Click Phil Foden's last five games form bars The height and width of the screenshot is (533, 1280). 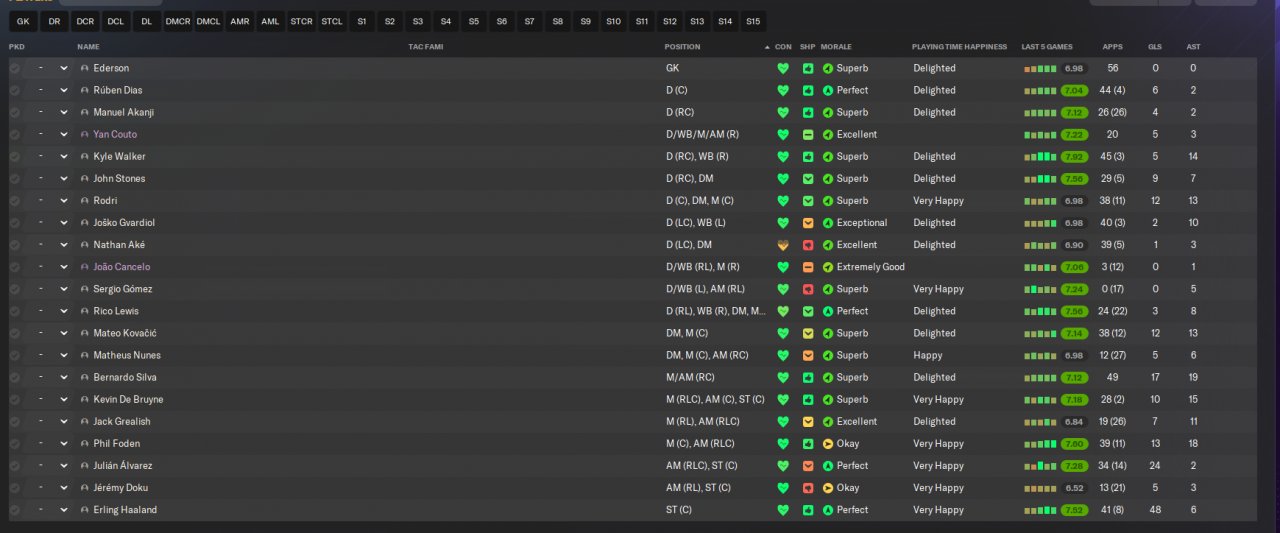pos(1040,443)
